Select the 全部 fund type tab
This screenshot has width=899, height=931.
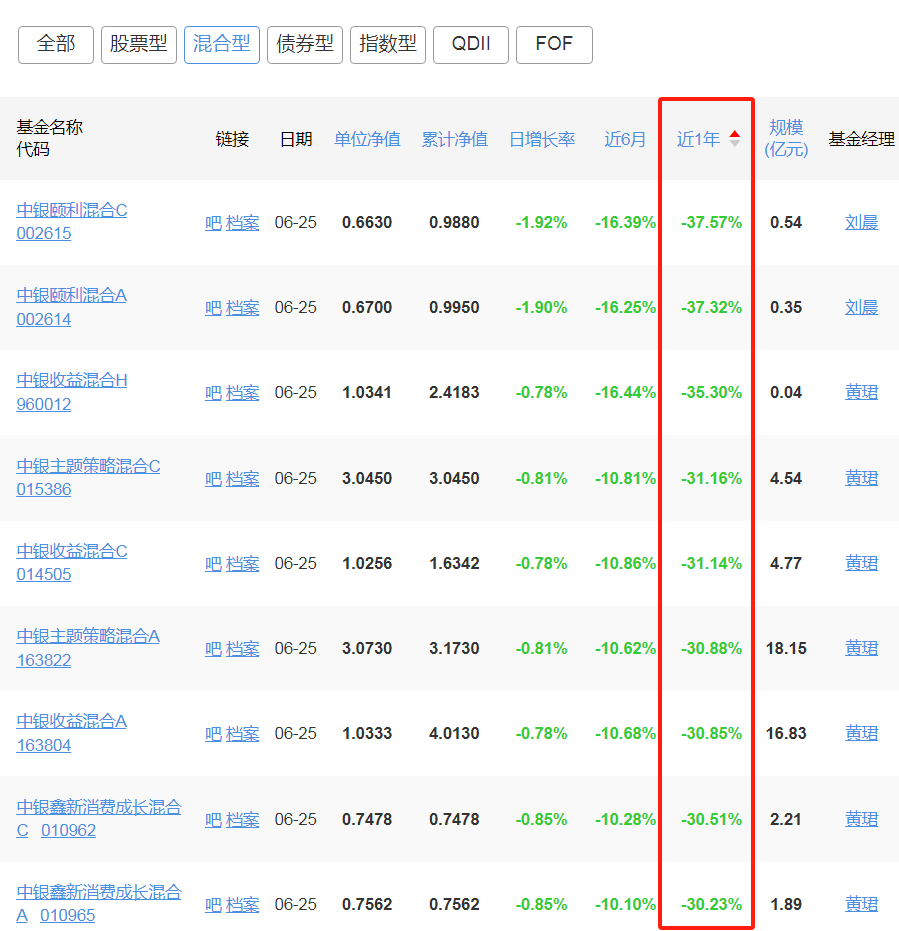[x=56, y=45]
